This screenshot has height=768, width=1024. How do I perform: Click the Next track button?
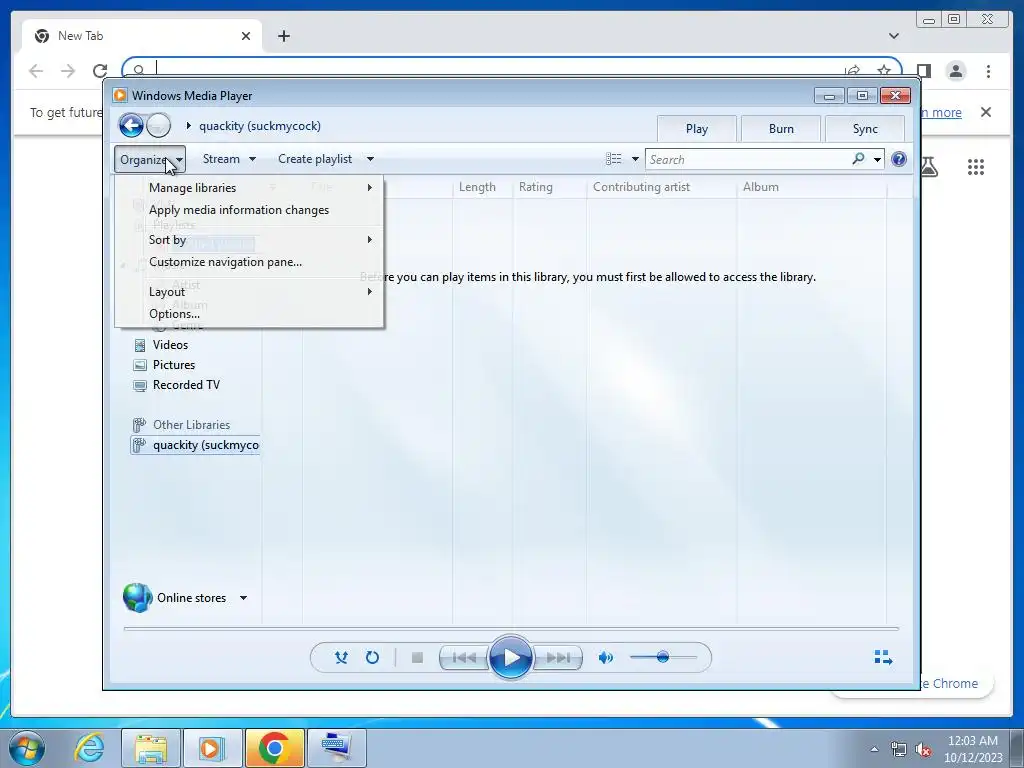558,658
